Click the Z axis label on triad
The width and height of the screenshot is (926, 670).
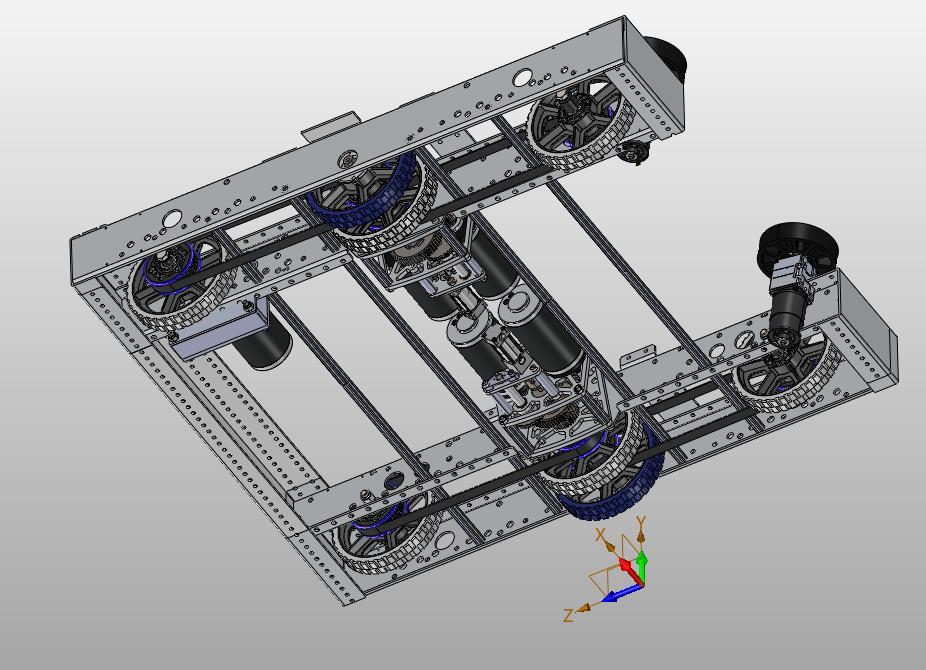[x=568, y=616]
